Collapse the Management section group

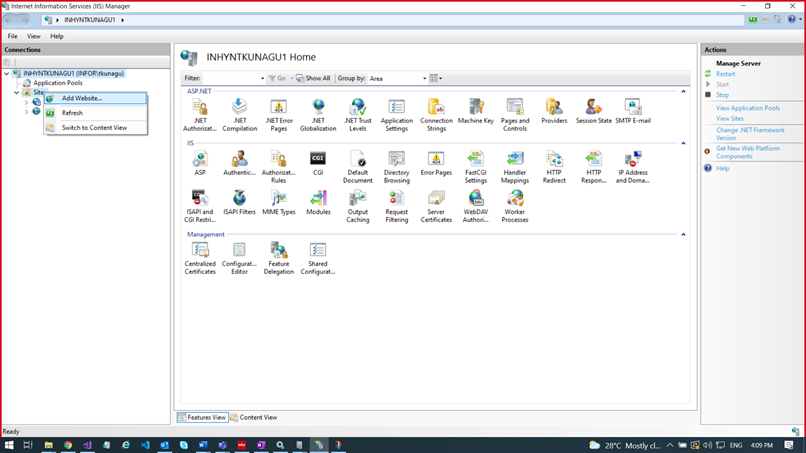coord(683,235)
